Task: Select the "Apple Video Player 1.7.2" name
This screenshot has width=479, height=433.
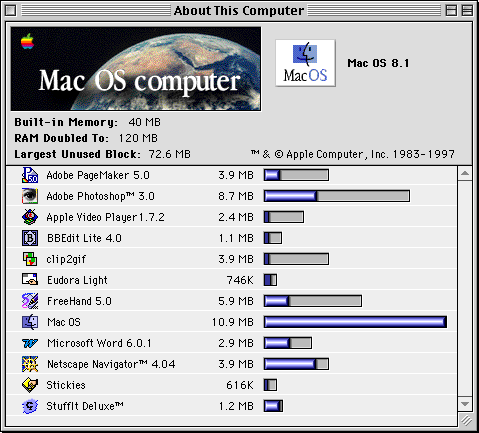Action: (x=105, y=217)
